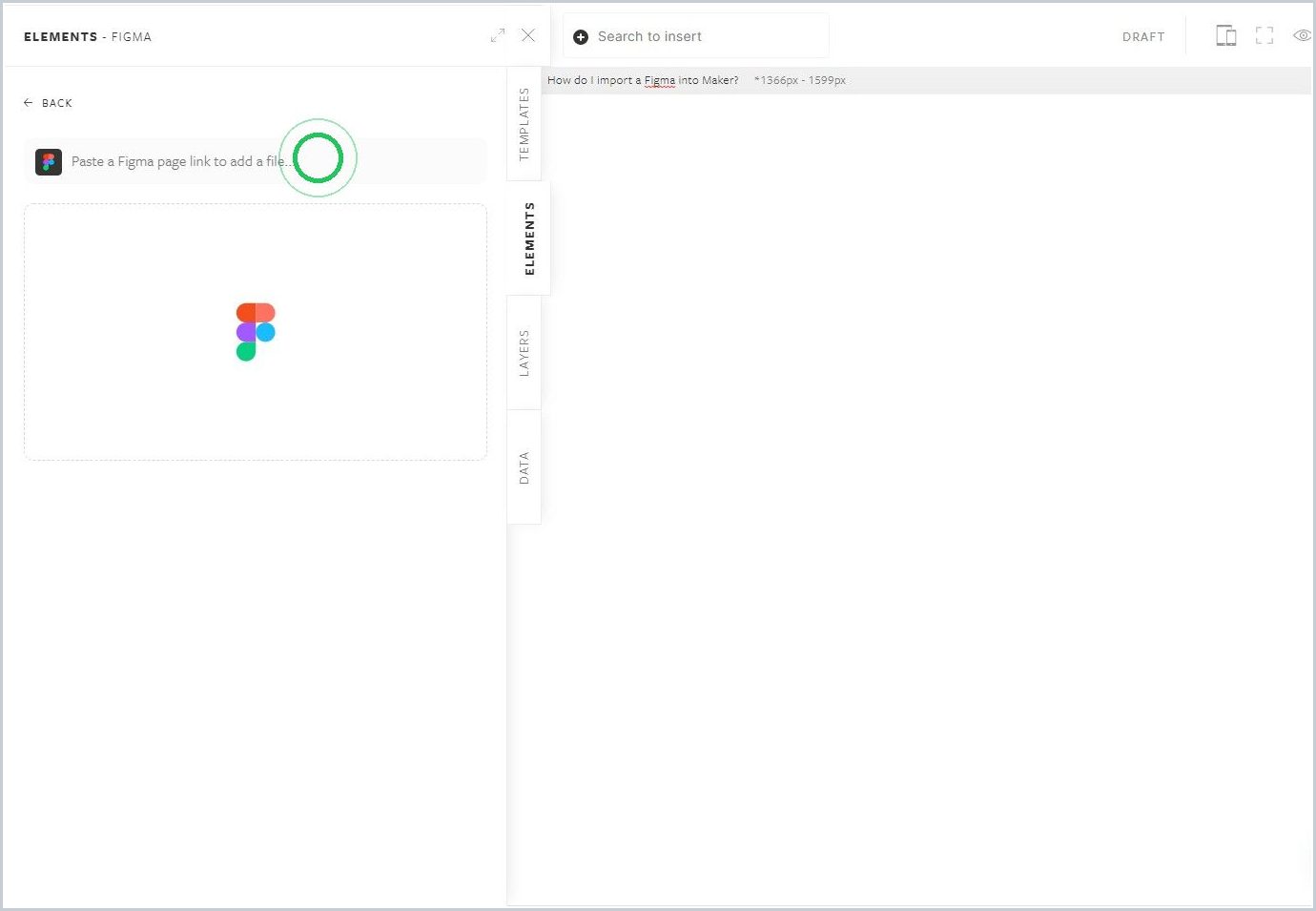
Task: Open the responsive device preview icon
Action: [x=1226, y=36]
